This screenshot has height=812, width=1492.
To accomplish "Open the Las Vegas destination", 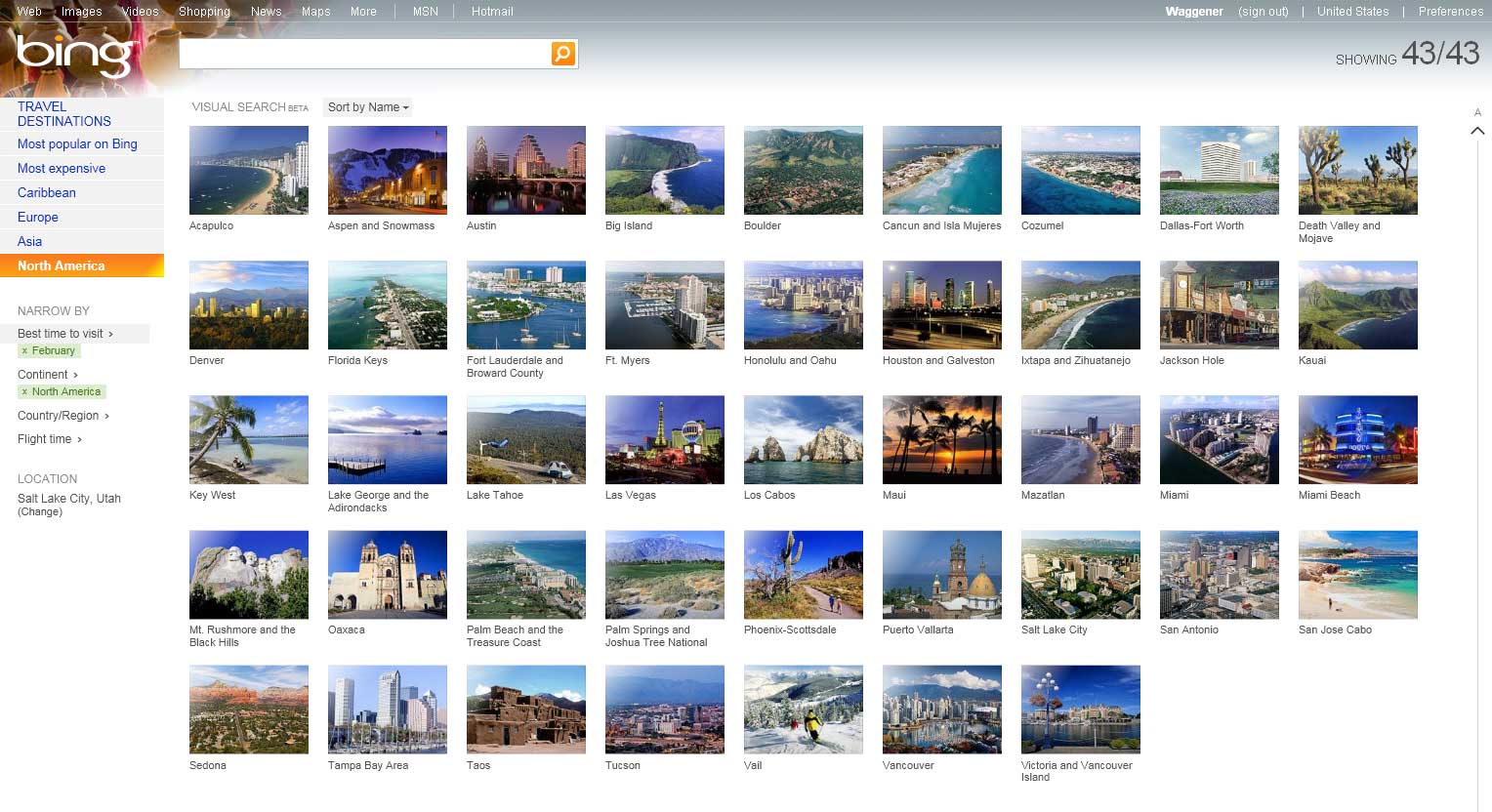I will [664, 439].
